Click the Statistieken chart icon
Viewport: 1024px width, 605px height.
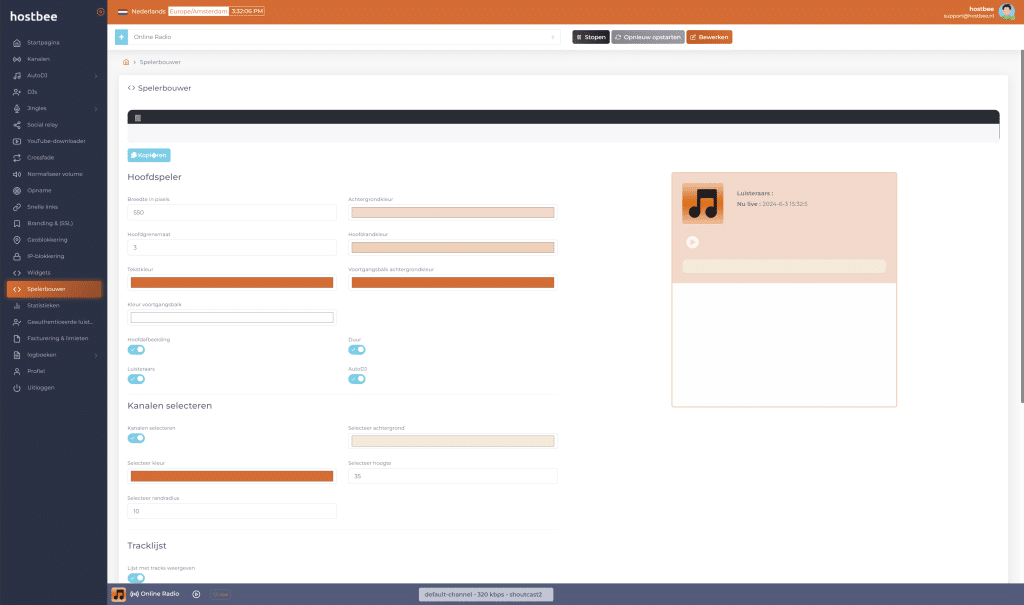pyautogui.click(x=17, y=305)
